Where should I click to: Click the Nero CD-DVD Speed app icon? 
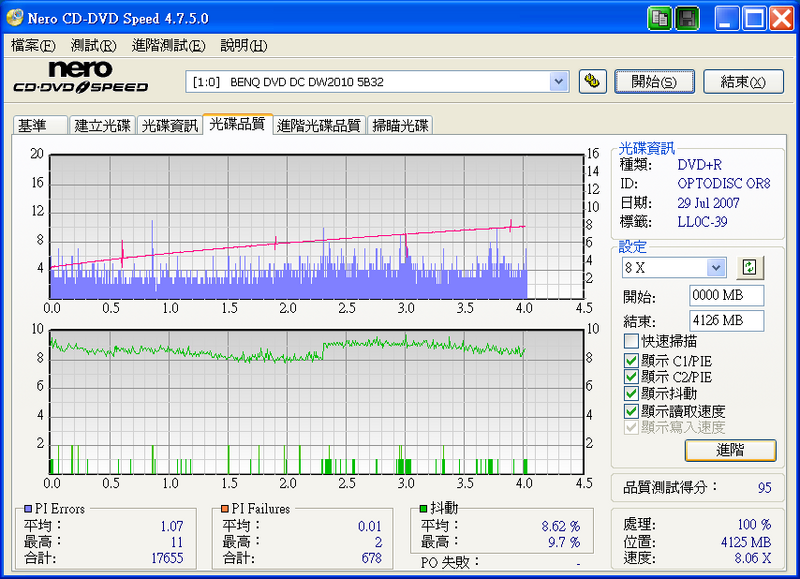[x=14, y=18]
